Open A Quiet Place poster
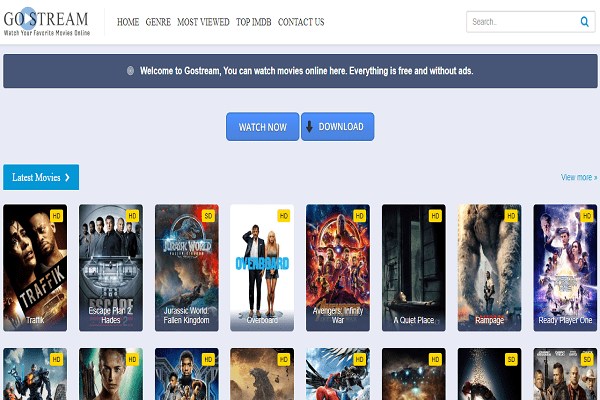 click(x=414, y=268)
